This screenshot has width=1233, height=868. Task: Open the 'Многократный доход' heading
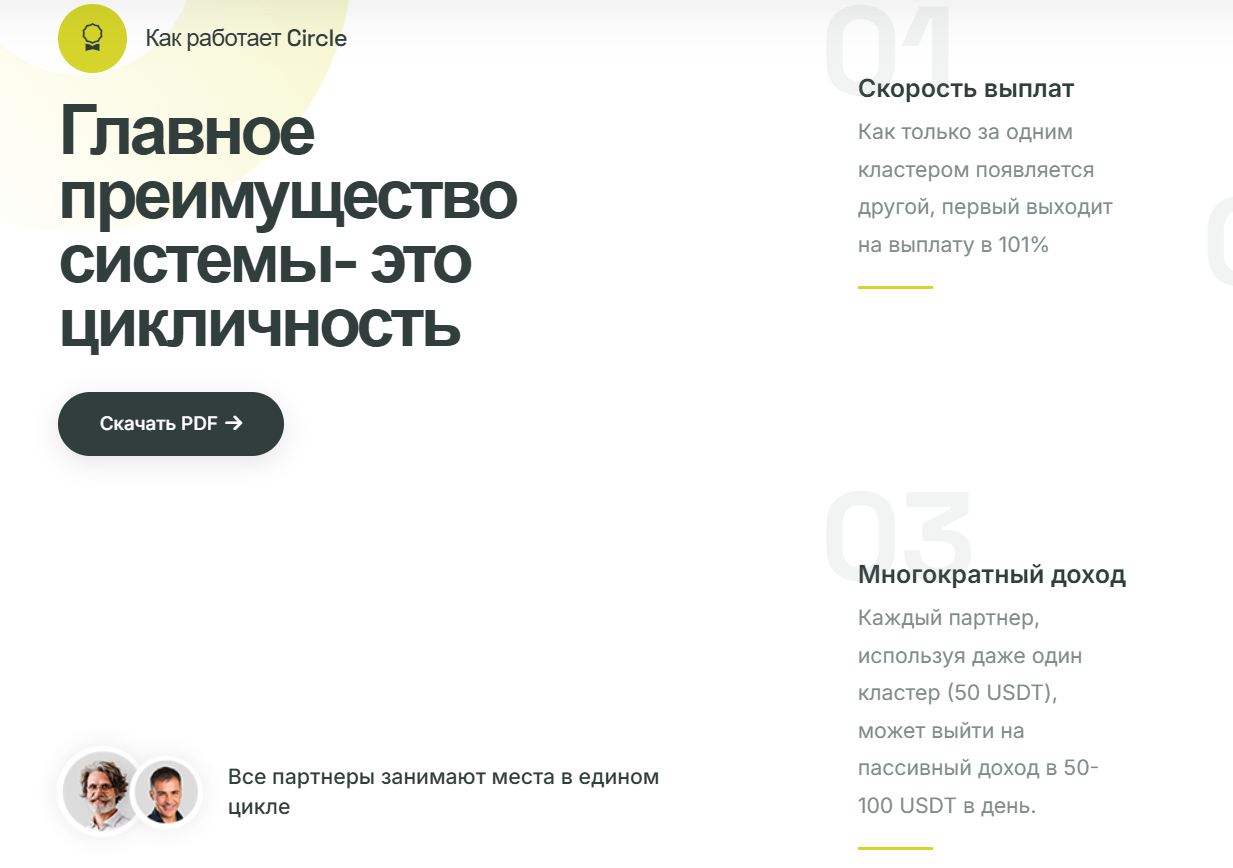click(992, 575)
